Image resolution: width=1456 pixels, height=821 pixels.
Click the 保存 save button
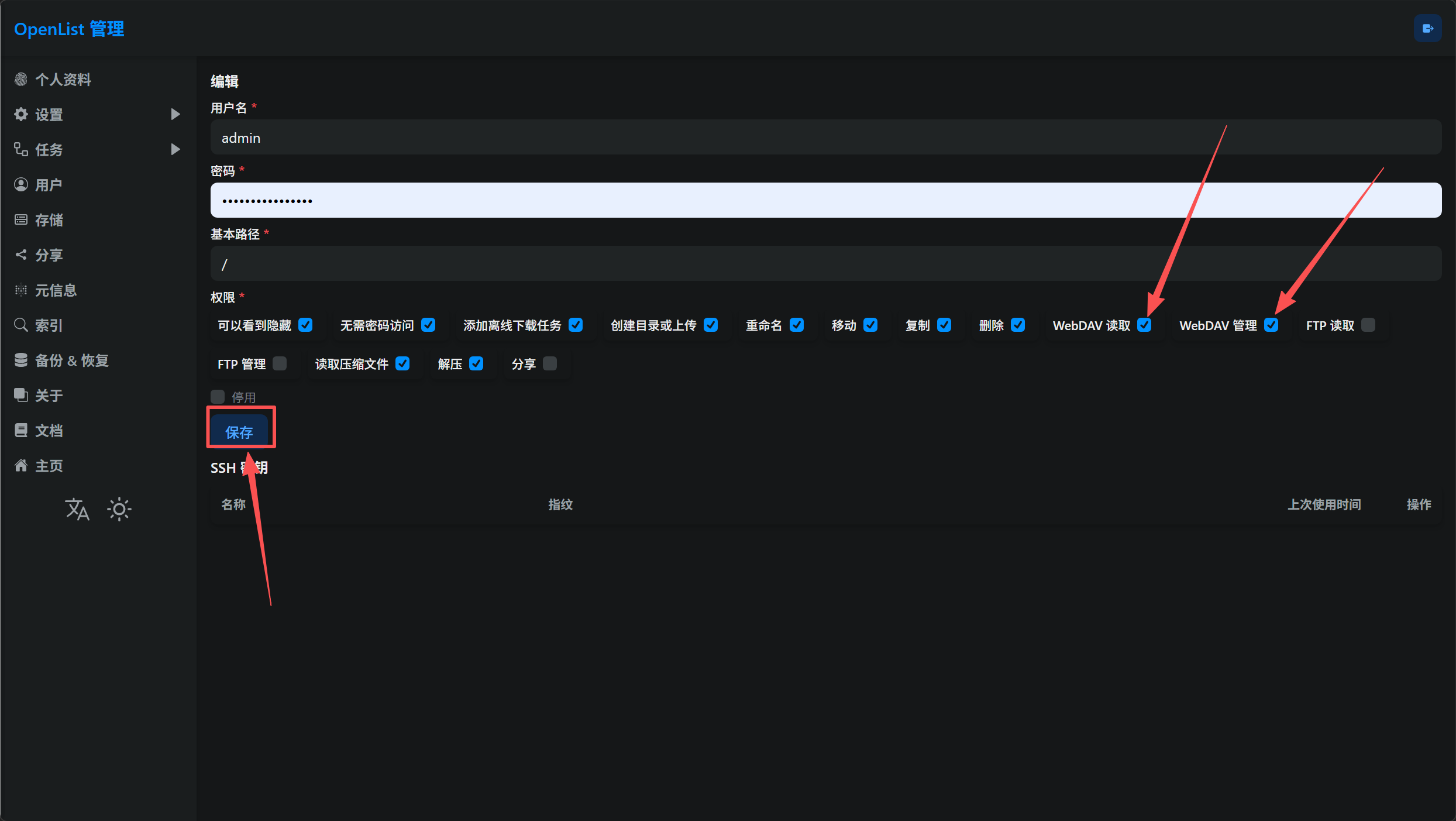click(239, 432)
